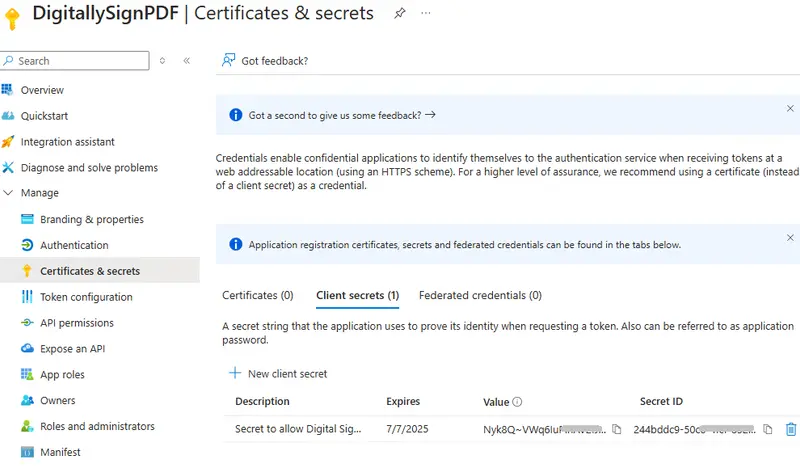Viewport: 800px width, 468px height.
Task: Open the 'Got a second' feedback link
Action: (342, 115)
